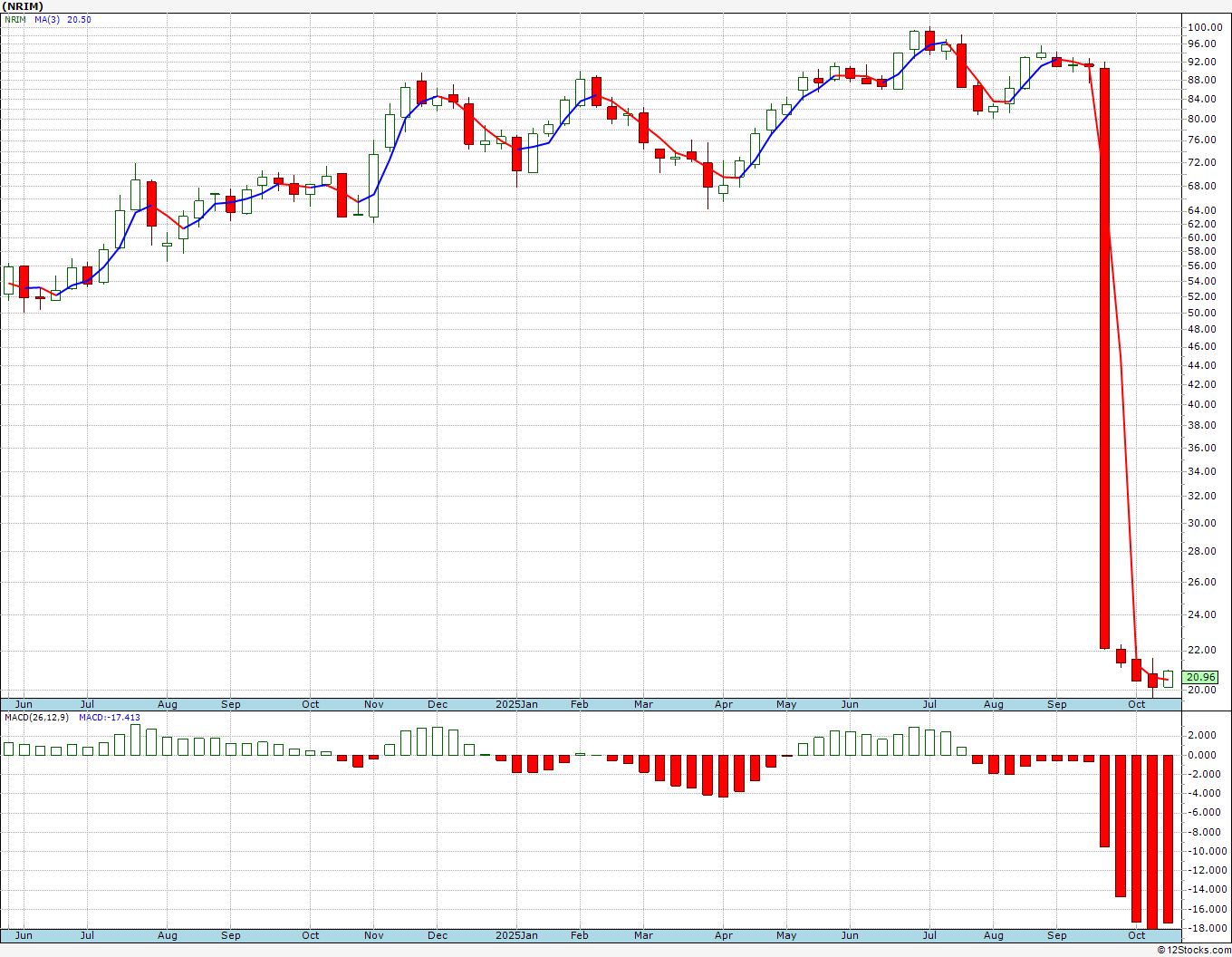Select the "80.00" price axis label

1201,119
